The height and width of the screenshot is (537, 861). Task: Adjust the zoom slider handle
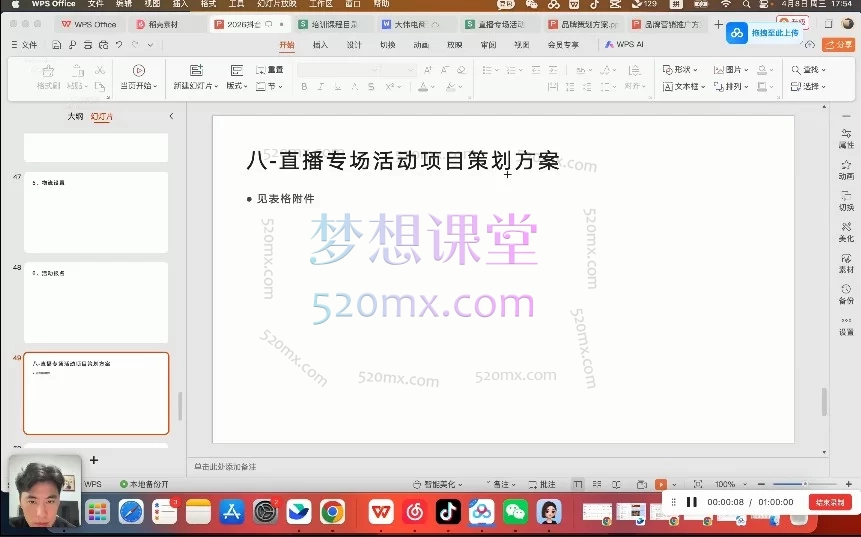805,484
